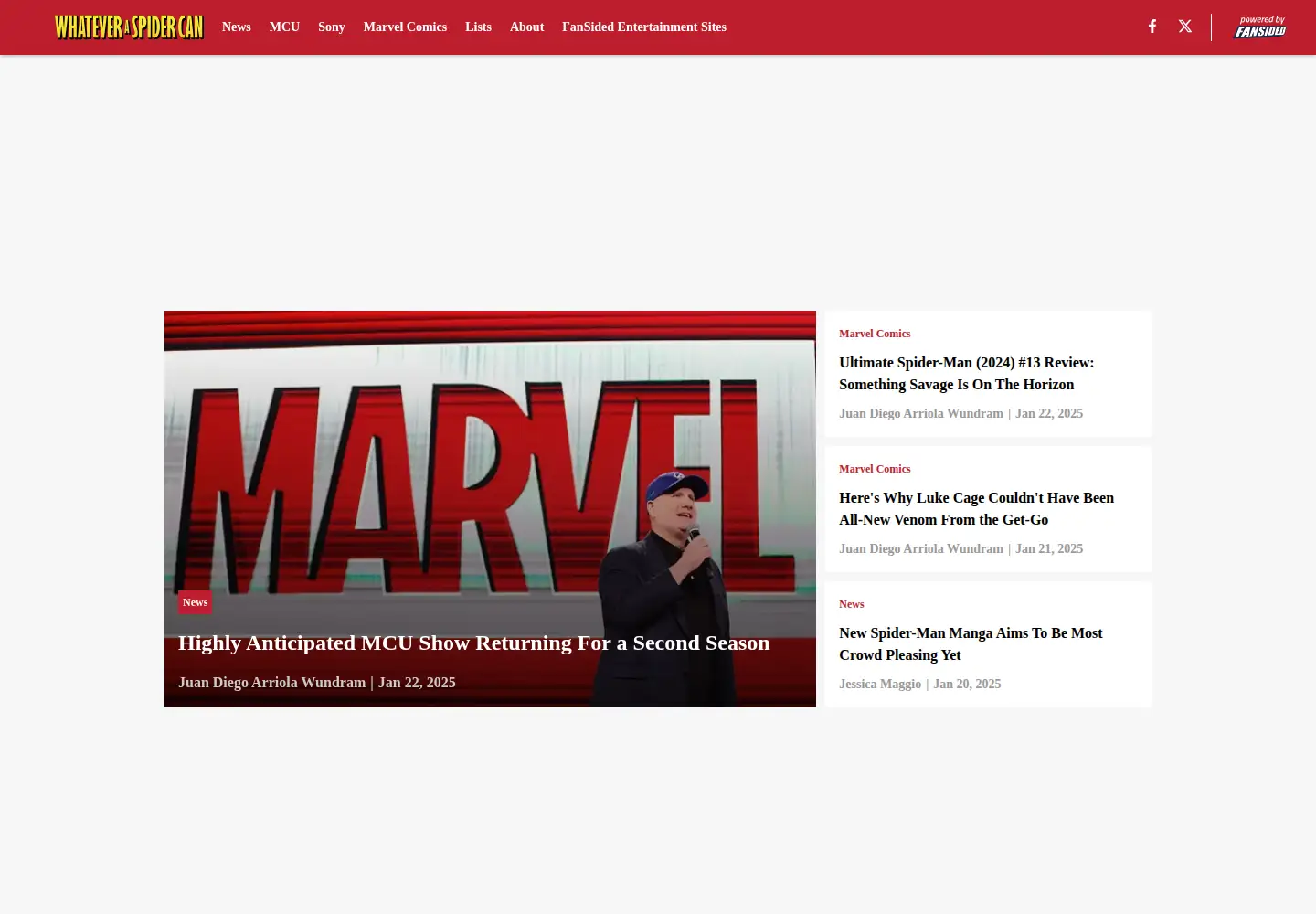Viewport: 1316px width, 914px height.
Task: Go home via Whatever A Spider Can logo
Action: click(129, 27)
